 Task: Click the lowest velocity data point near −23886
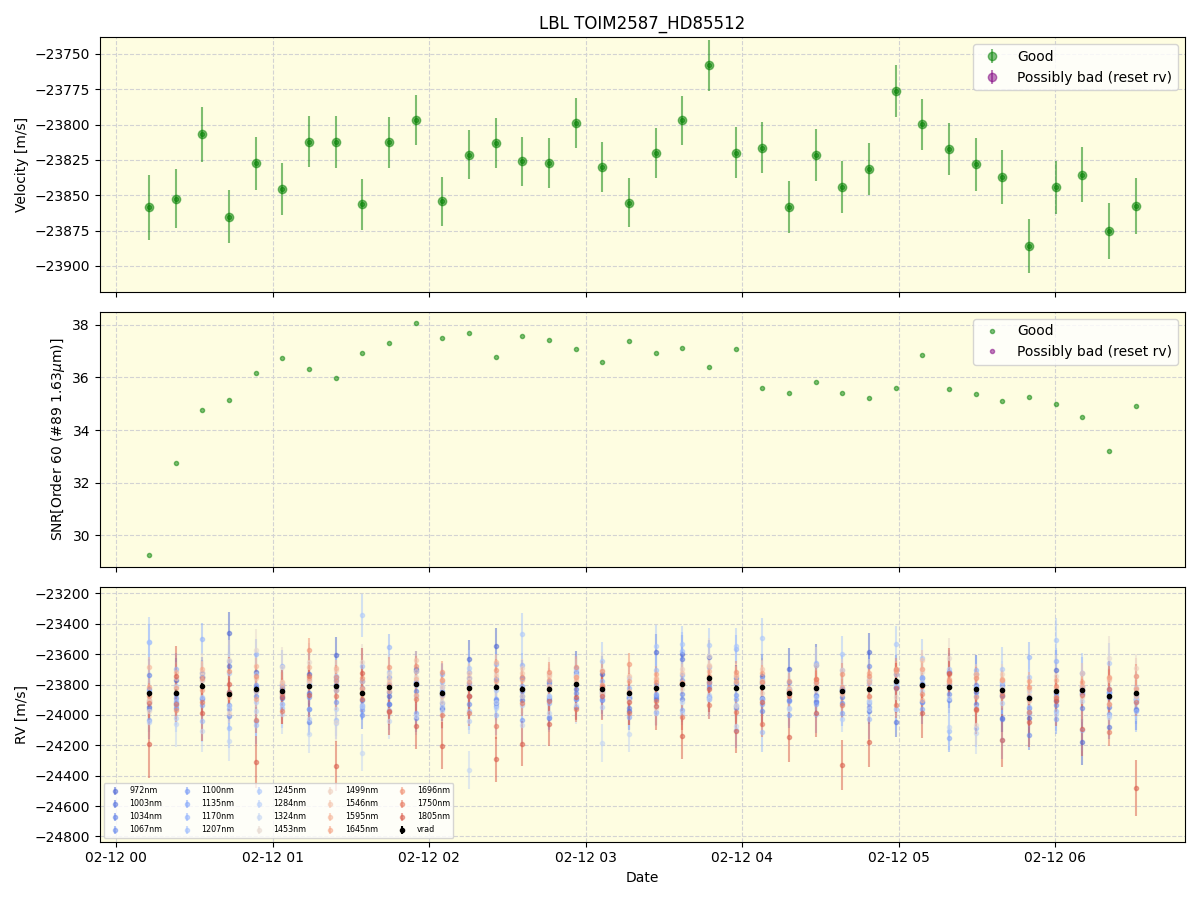point(1029,246)
